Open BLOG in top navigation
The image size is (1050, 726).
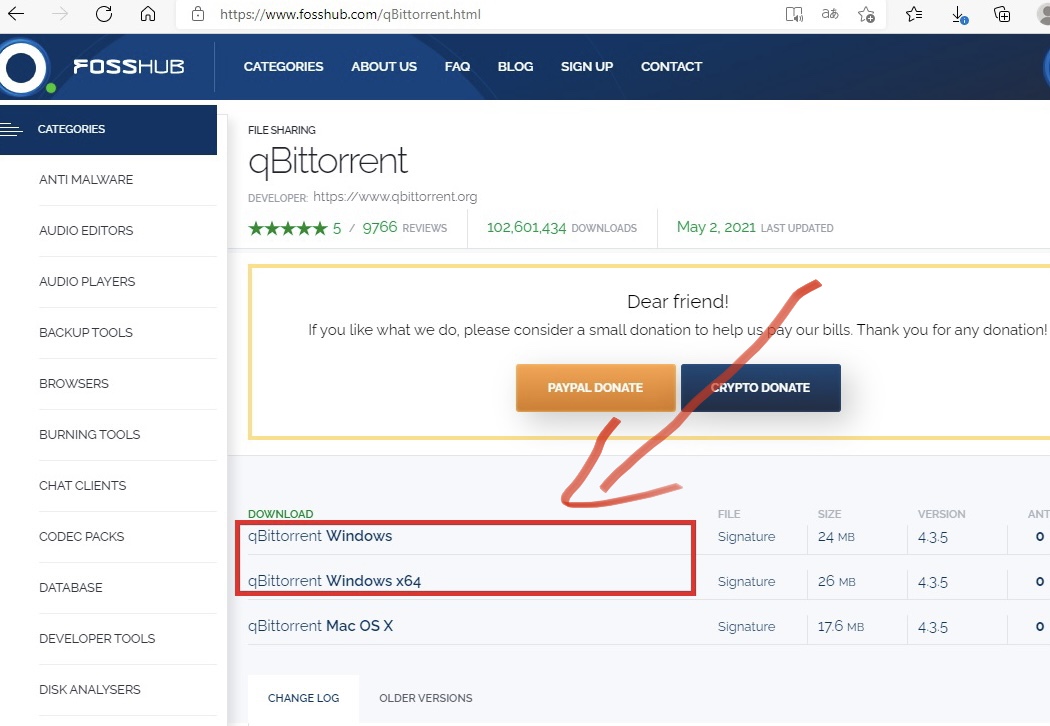pos(516,66)
